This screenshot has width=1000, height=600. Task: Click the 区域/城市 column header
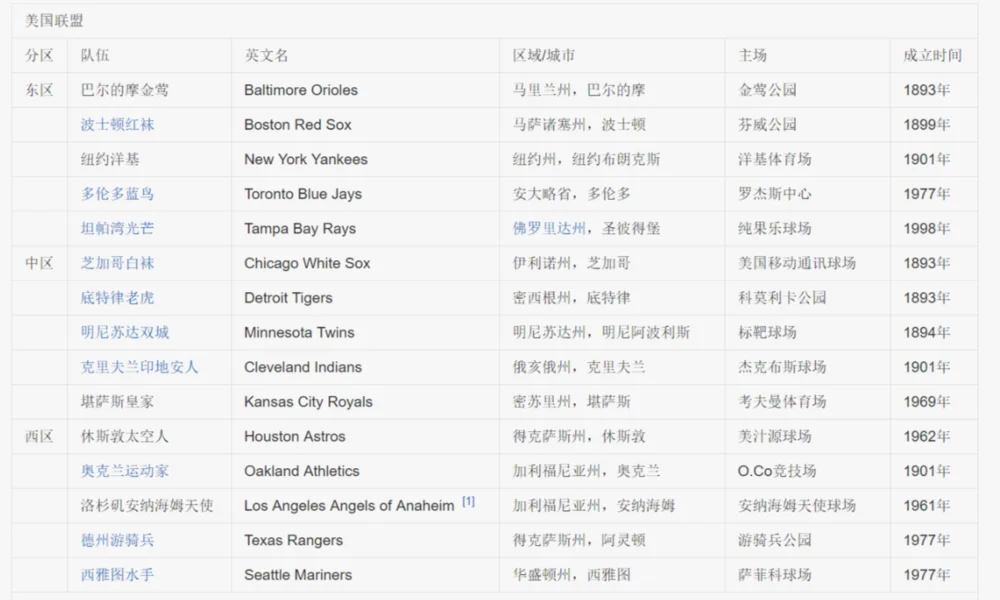coord(544,55)
